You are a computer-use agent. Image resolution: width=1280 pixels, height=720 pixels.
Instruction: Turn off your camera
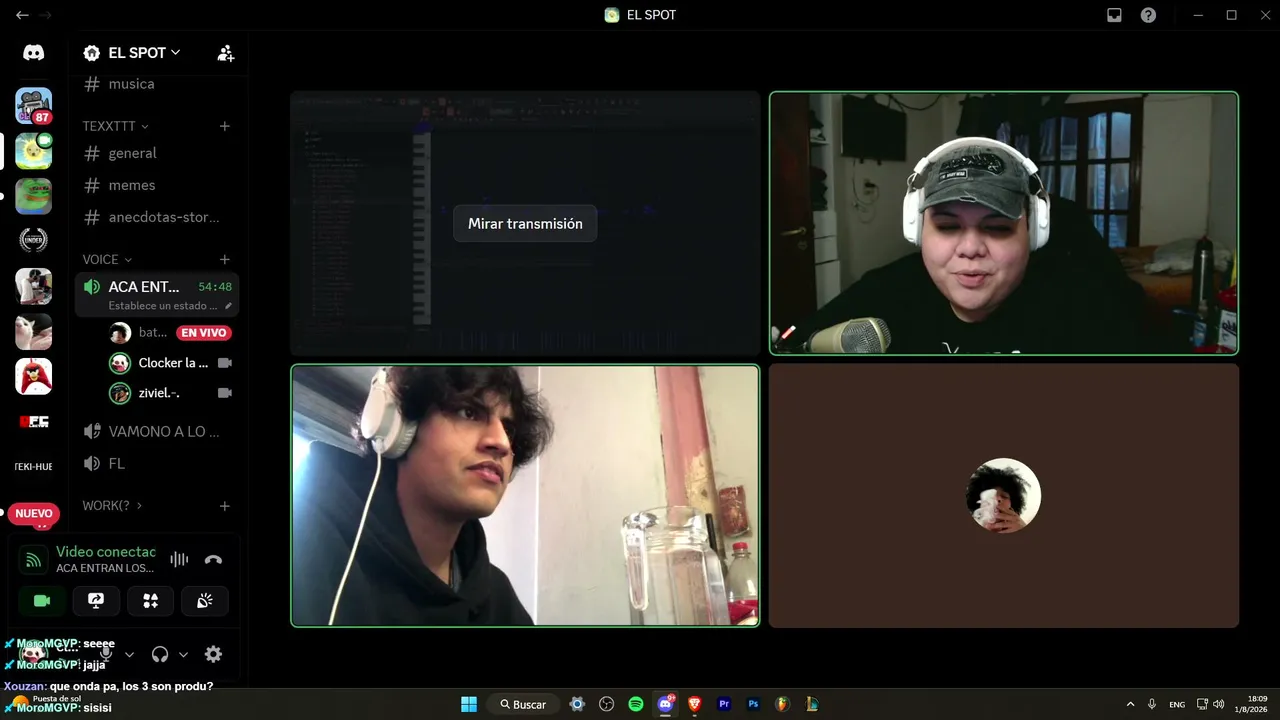[x=42, y=601]
